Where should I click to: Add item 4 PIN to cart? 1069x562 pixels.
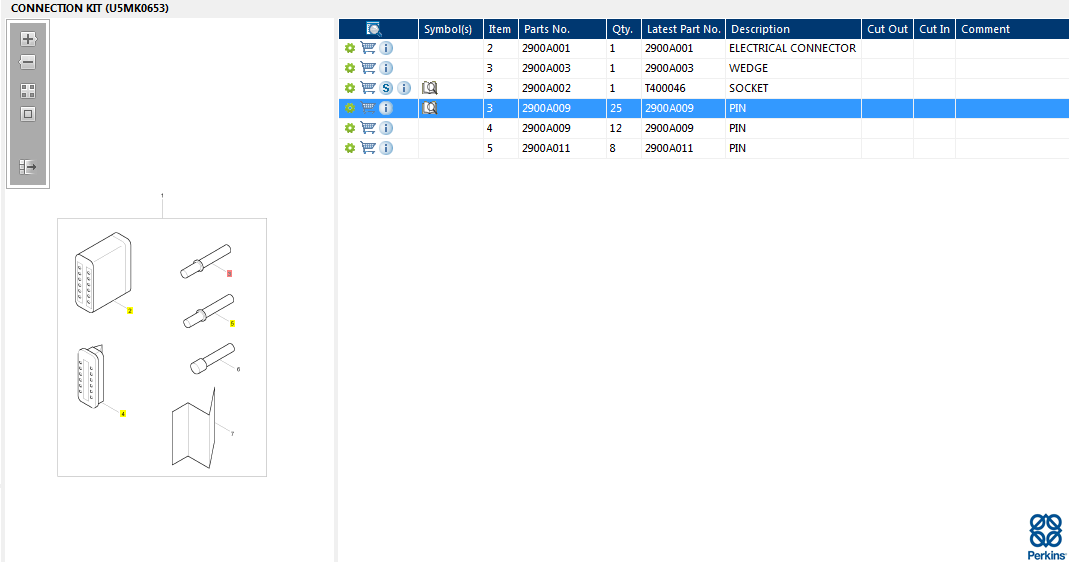tap(368, 128)
